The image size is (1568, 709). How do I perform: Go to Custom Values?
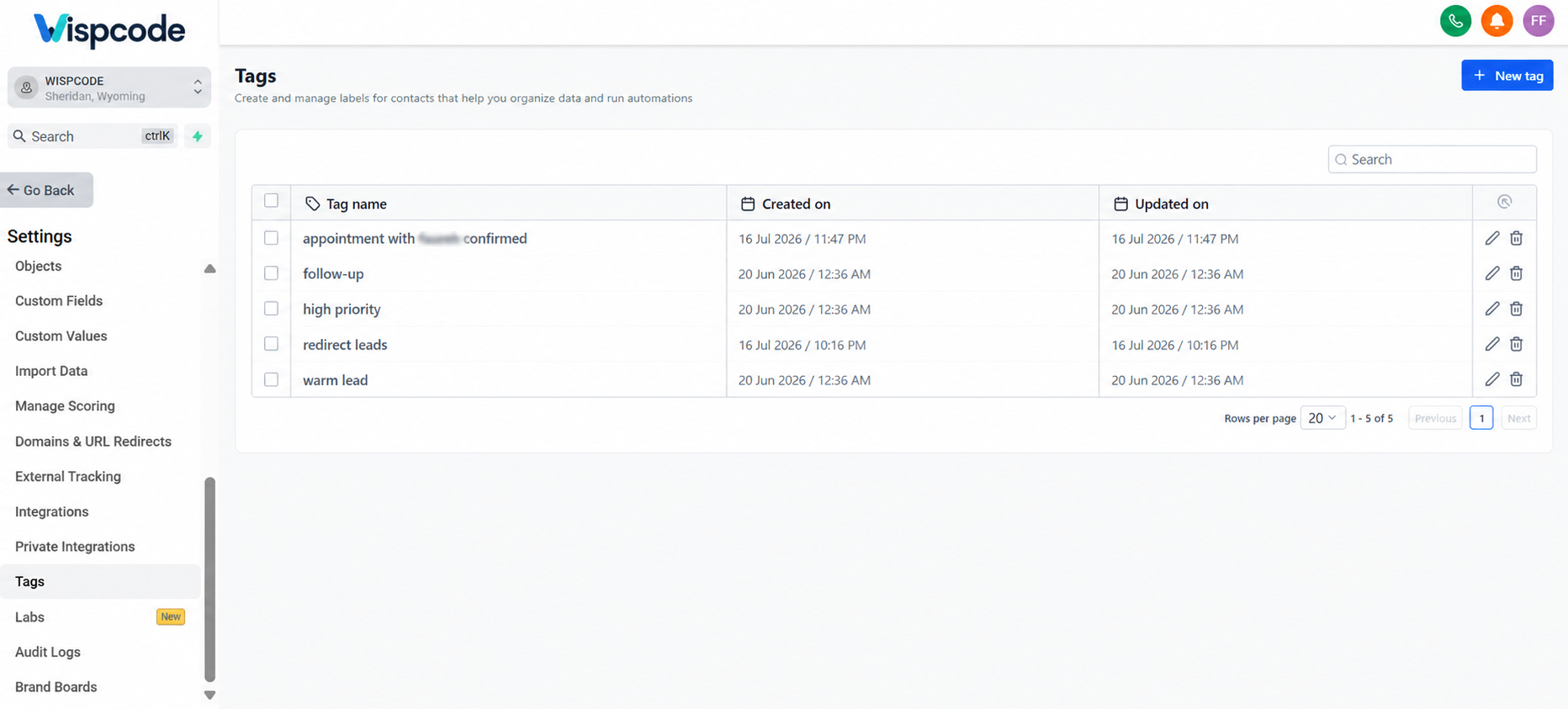(61, 336)
